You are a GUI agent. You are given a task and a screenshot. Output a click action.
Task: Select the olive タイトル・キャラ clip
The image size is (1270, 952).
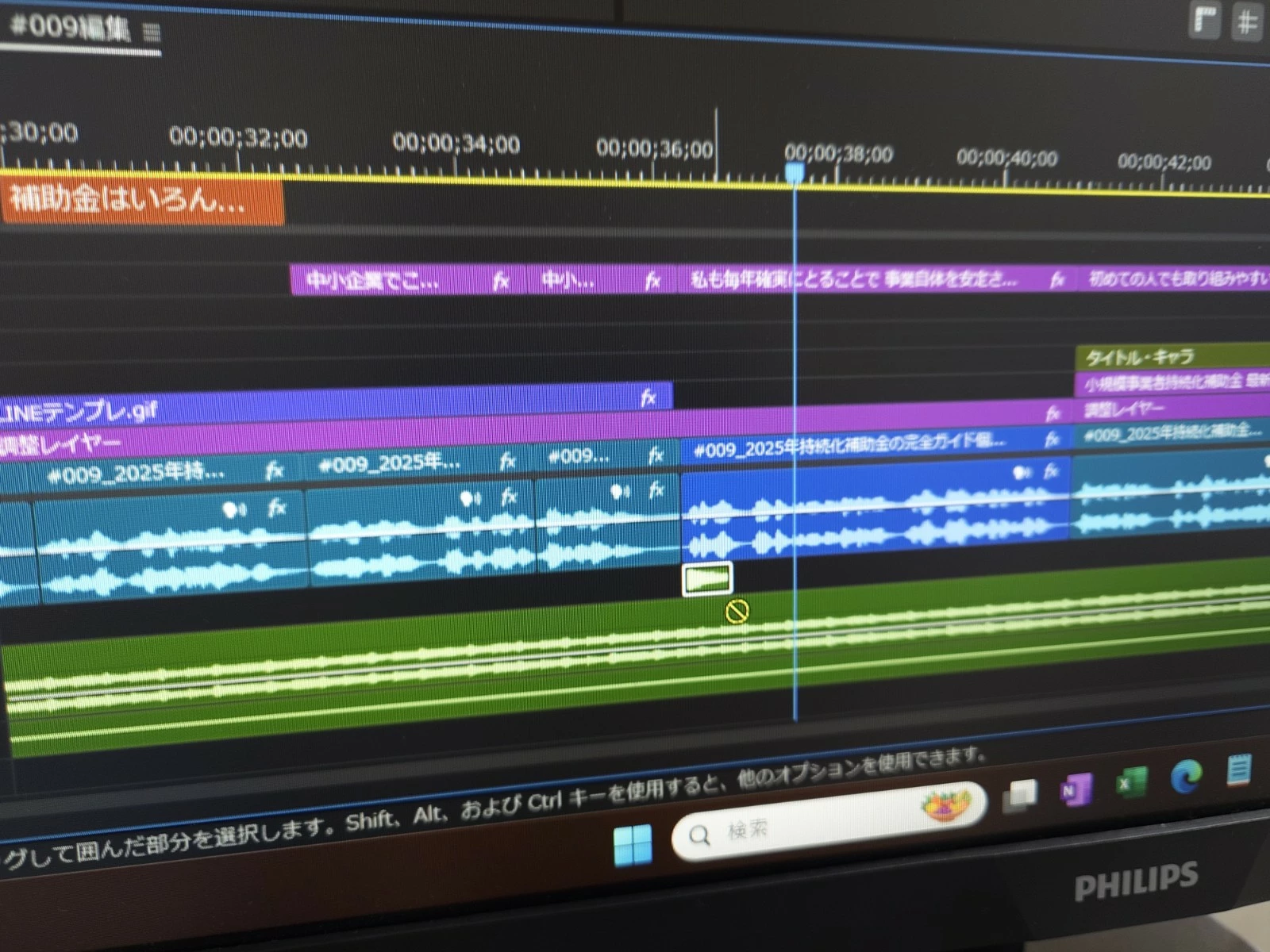[x=1172, y=357]
